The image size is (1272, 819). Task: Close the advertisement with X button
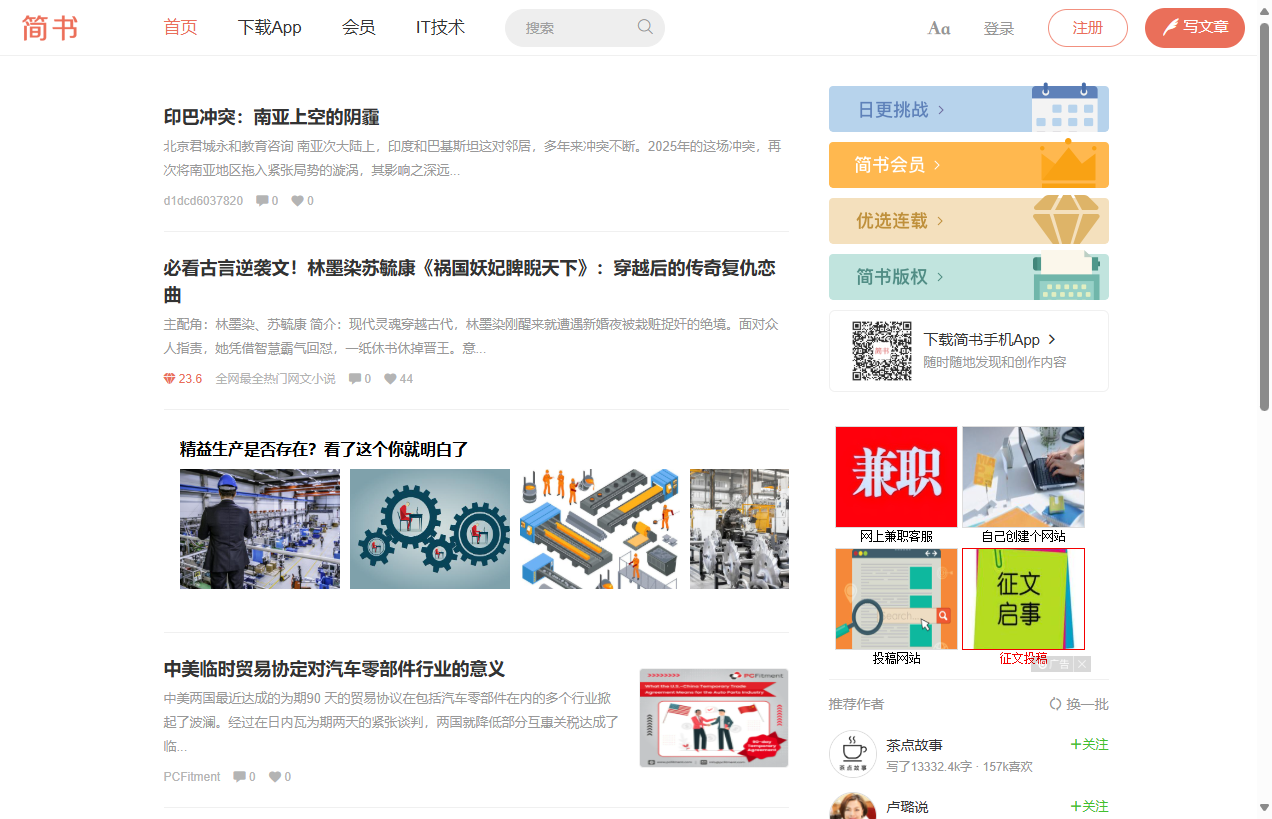point(1082,664)
